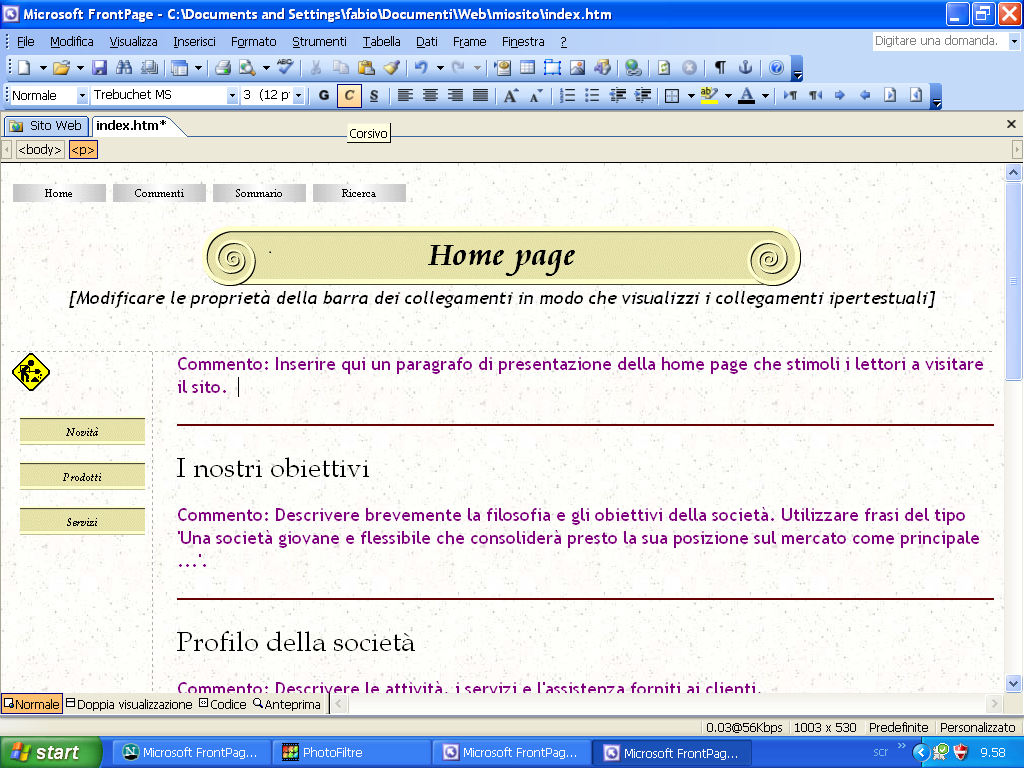
Task: Click the Sommario navigation button
Action: click(x=259, y=193)
